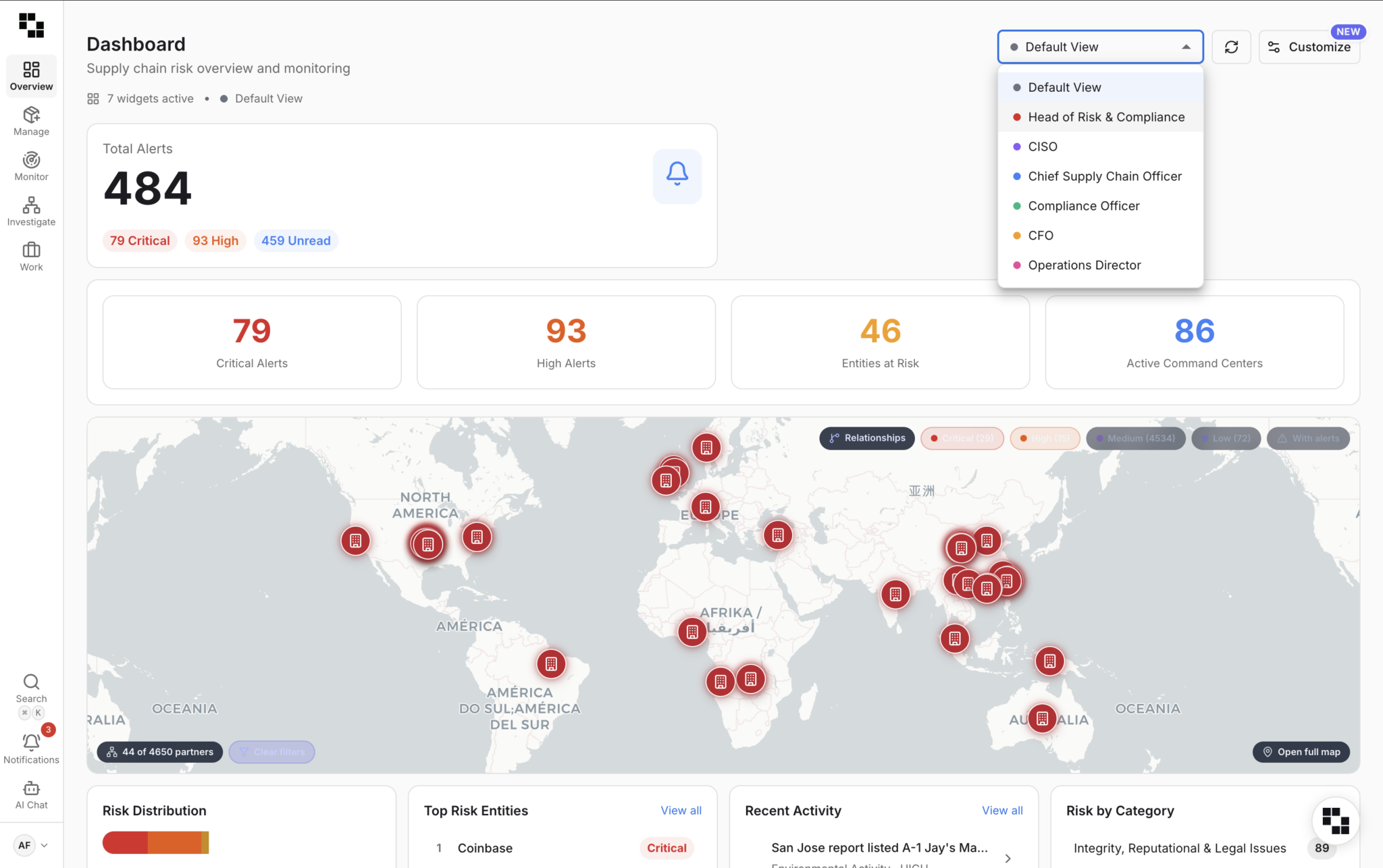Click the map marker in South America

pyautogui.click(x=551, y=664)
